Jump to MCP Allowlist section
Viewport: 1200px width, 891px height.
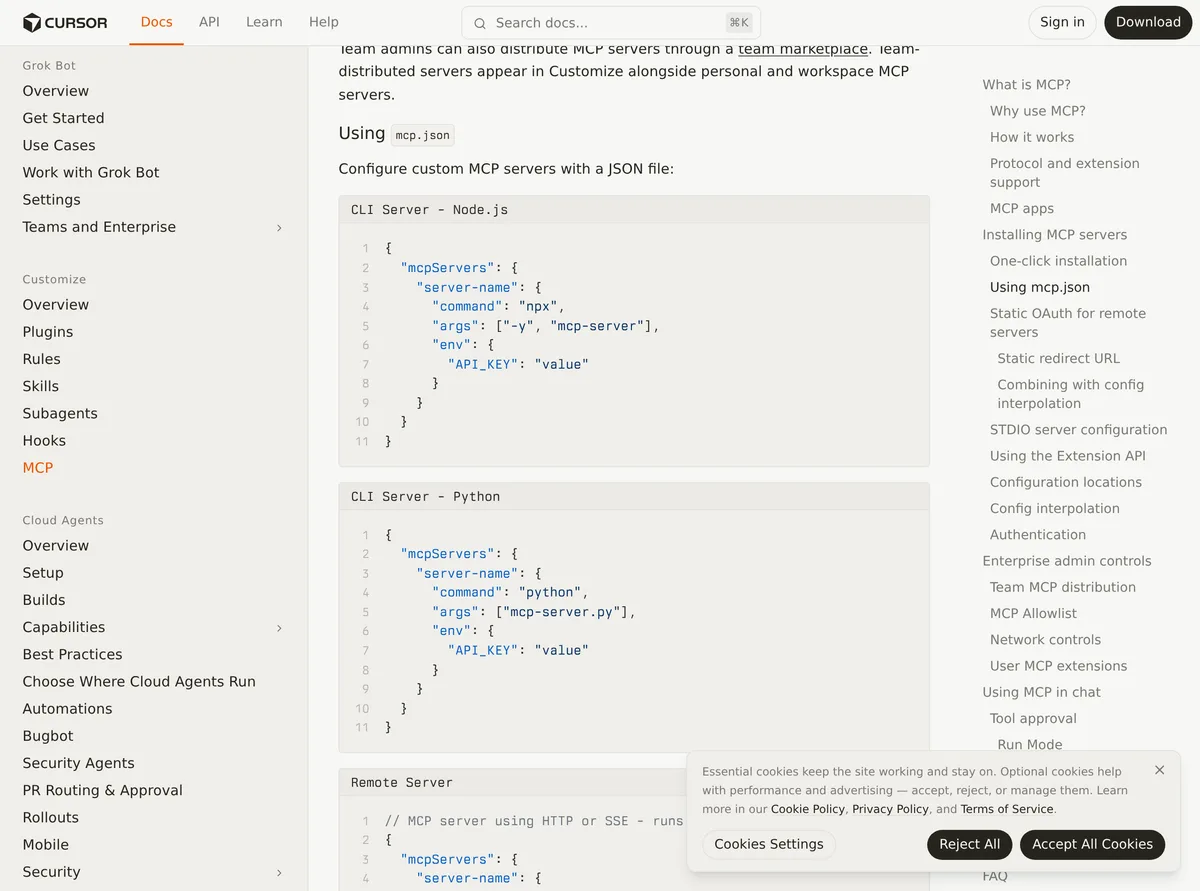click(1034, 613)
